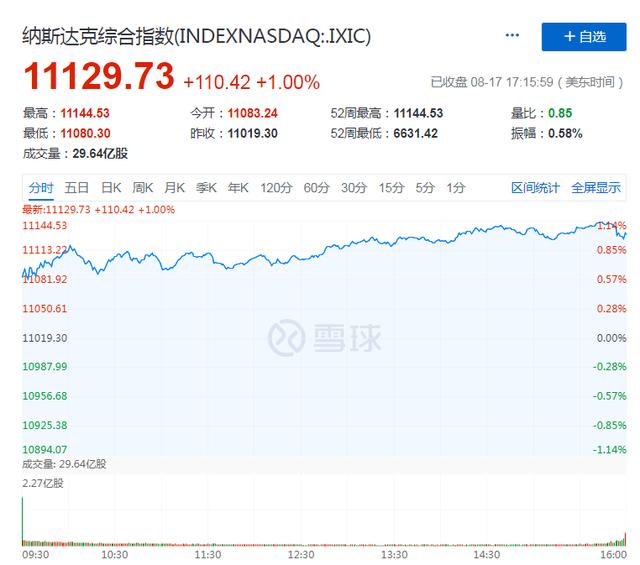Click the 16:00 time axis label
Viewport: 640px width, 565px height.
pos(613,555)
